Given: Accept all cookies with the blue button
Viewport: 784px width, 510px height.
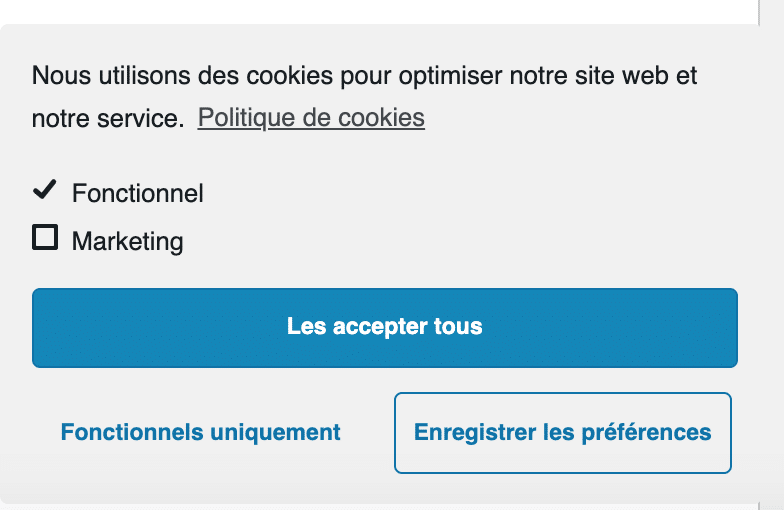Looking at the screenshot, I should [x=384, y=327].
